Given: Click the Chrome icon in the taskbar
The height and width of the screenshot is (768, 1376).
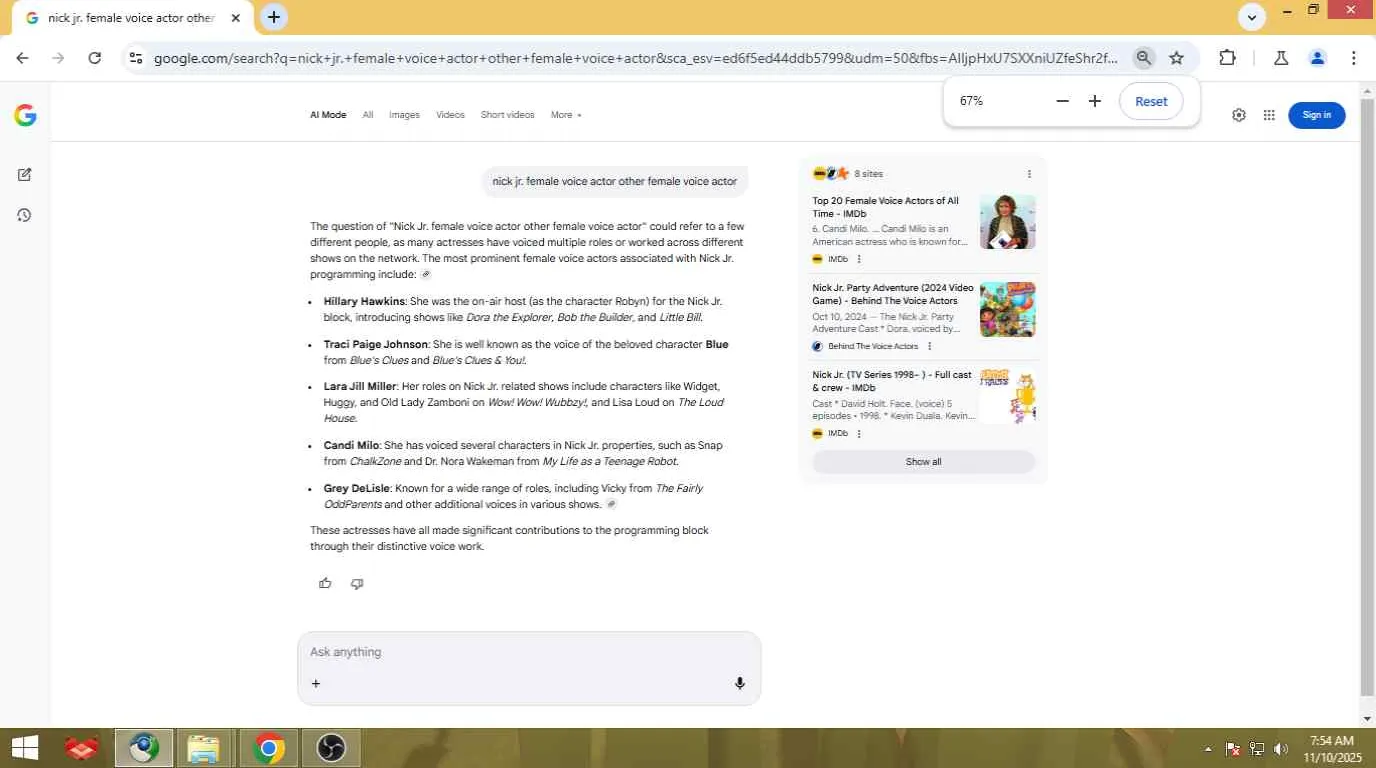Looking at the screenshot, I should [x=268, y=748].
